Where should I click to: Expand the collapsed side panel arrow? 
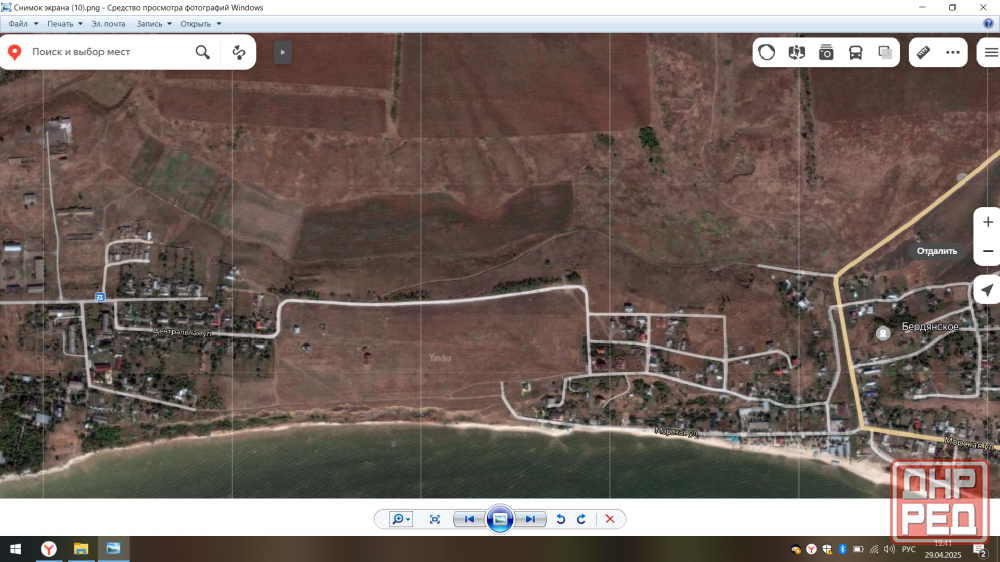(283, 52)
